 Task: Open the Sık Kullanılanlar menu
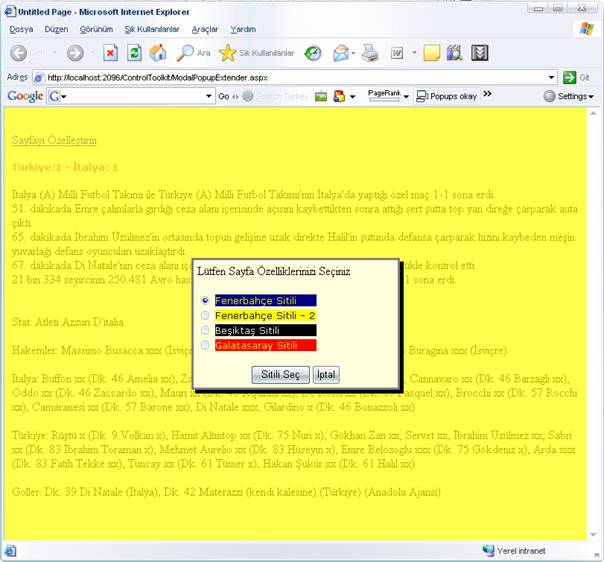152,29
